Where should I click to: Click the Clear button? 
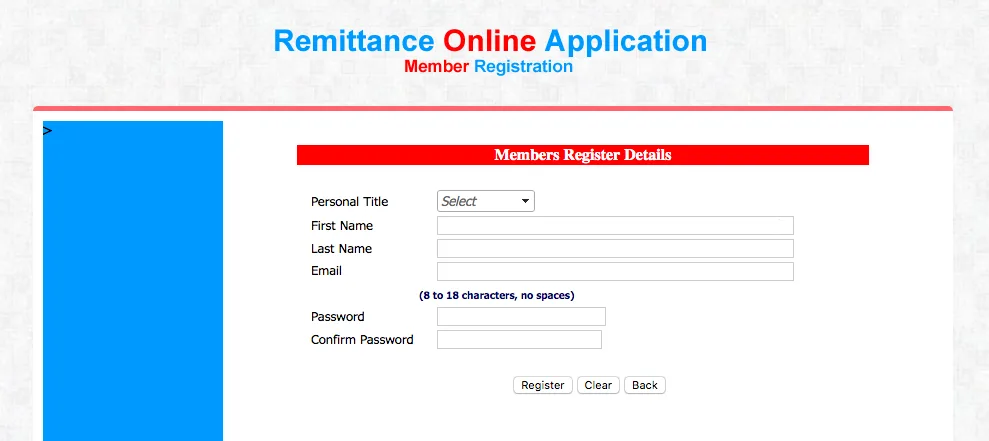[598, 385]
